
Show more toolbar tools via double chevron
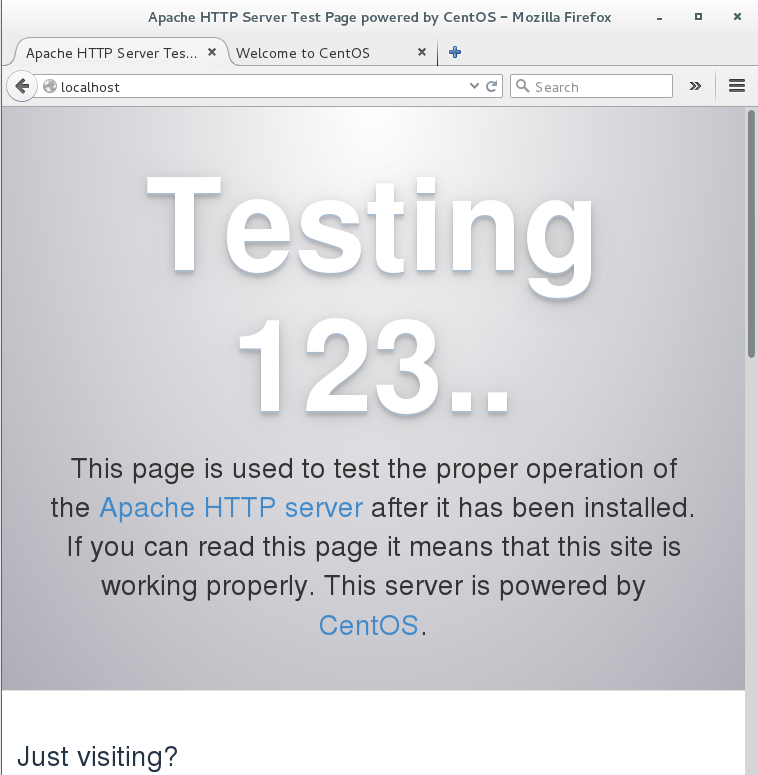(695, 86)
